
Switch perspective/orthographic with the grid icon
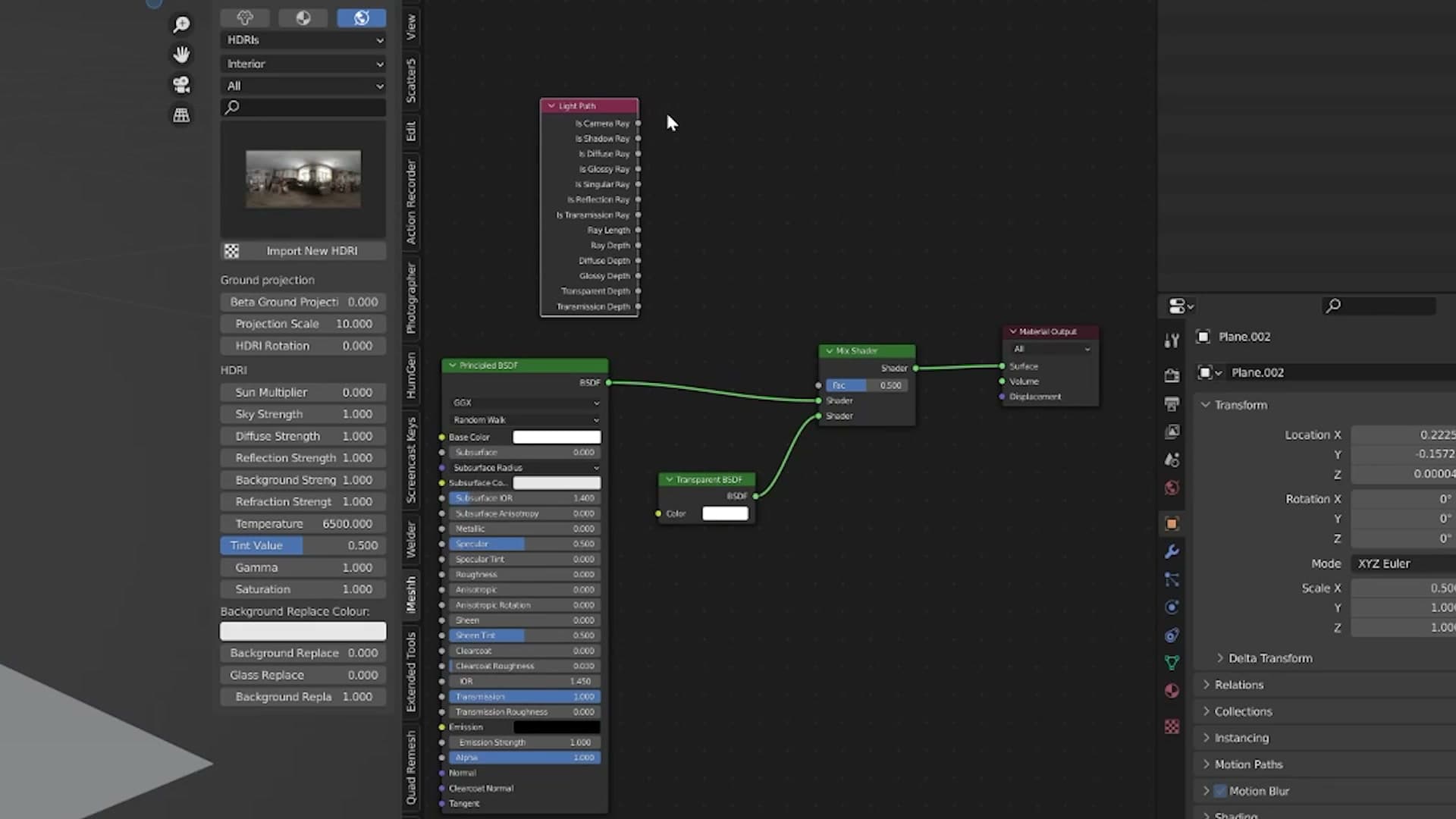(x=181, y=115)
